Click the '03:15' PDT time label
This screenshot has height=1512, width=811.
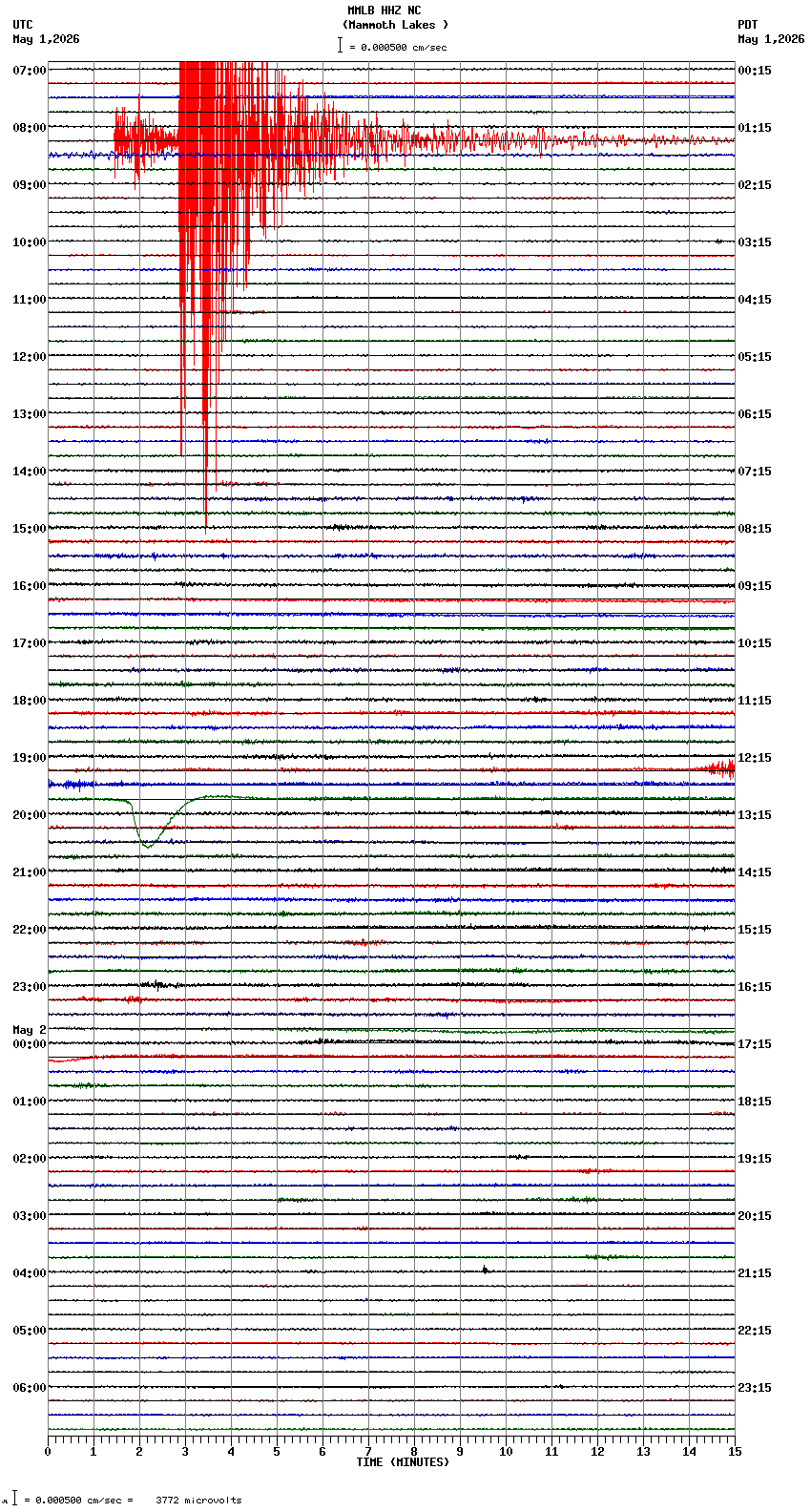click(755, 242)
